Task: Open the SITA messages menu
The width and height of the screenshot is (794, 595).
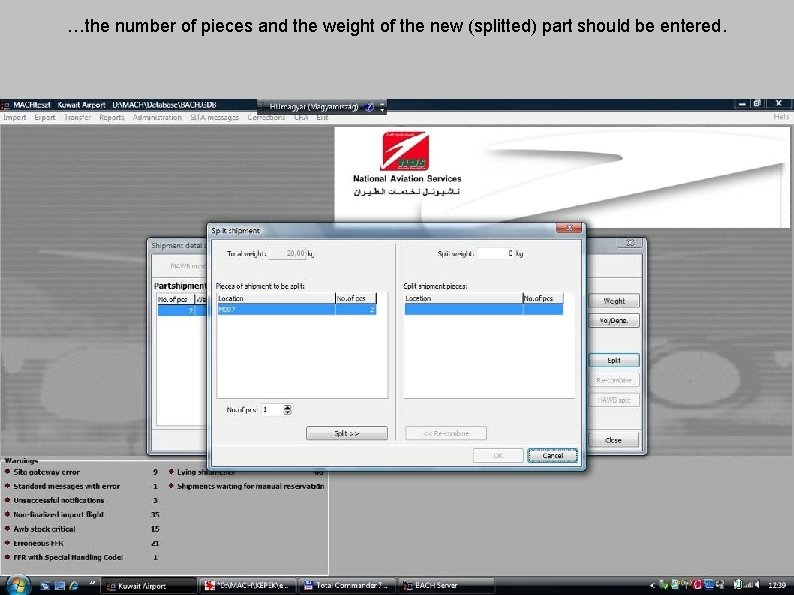Action: [x=214, y=117]
